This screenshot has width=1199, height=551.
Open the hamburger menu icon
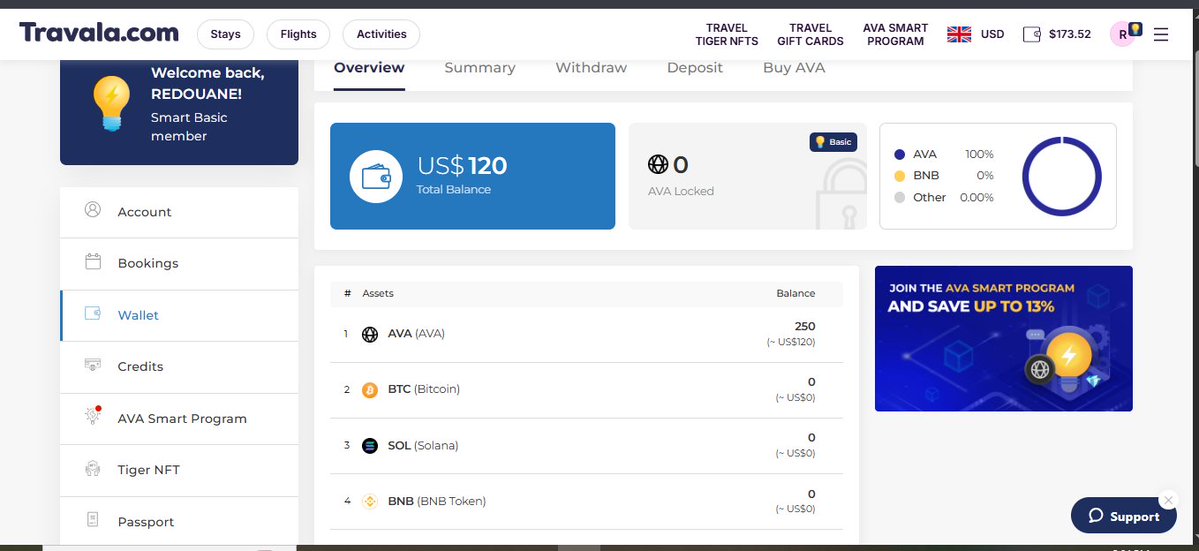coord(1161,34)
